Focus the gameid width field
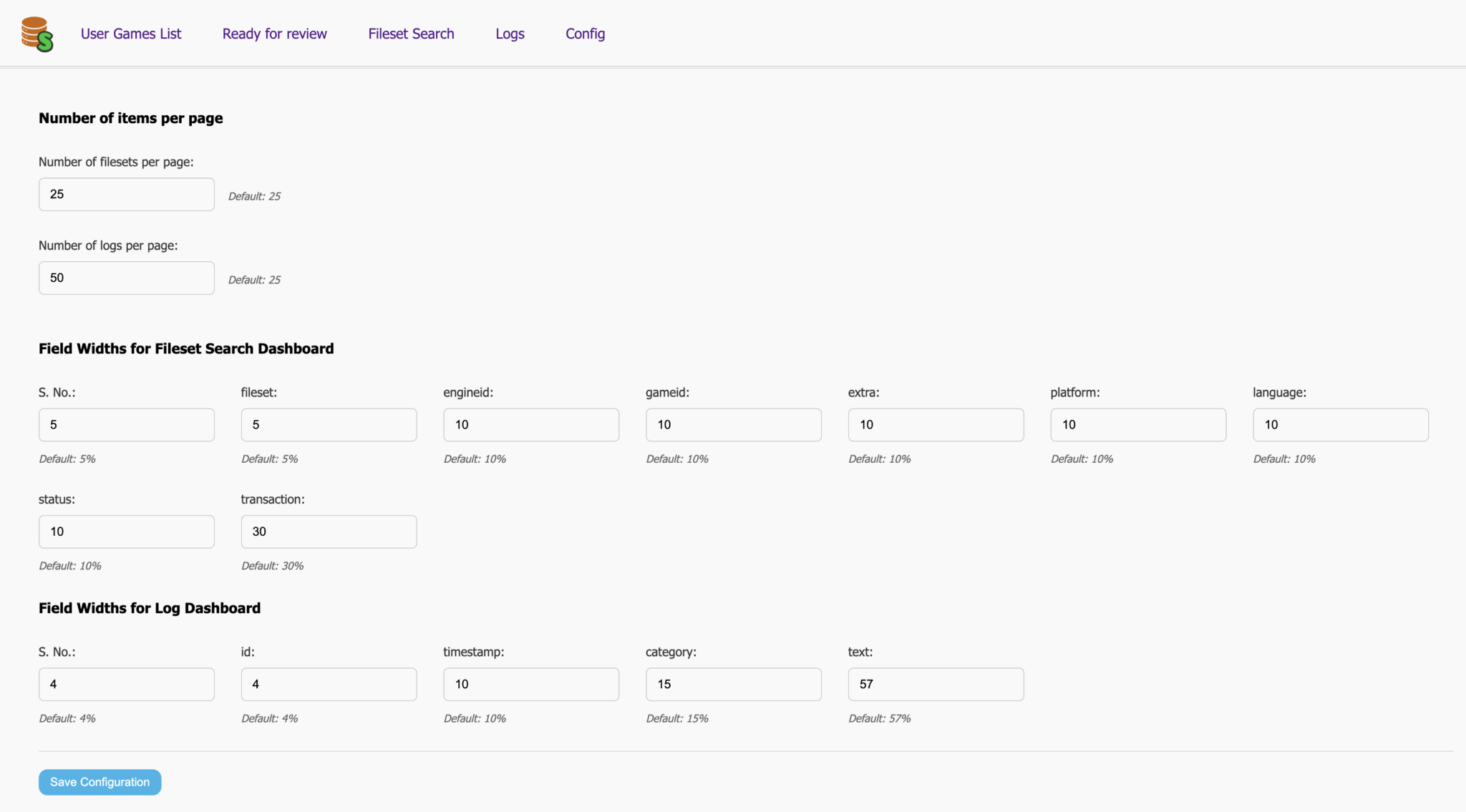 [x=734, y=425]
